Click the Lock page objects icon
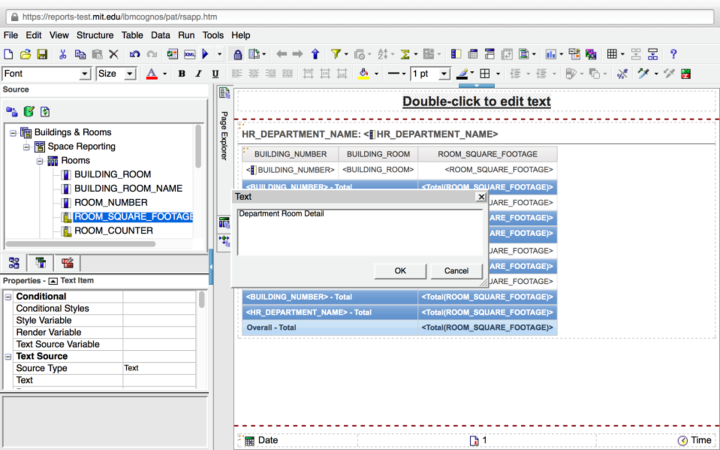The height and width of the screenshot is (450, 720). coord(237,54)
